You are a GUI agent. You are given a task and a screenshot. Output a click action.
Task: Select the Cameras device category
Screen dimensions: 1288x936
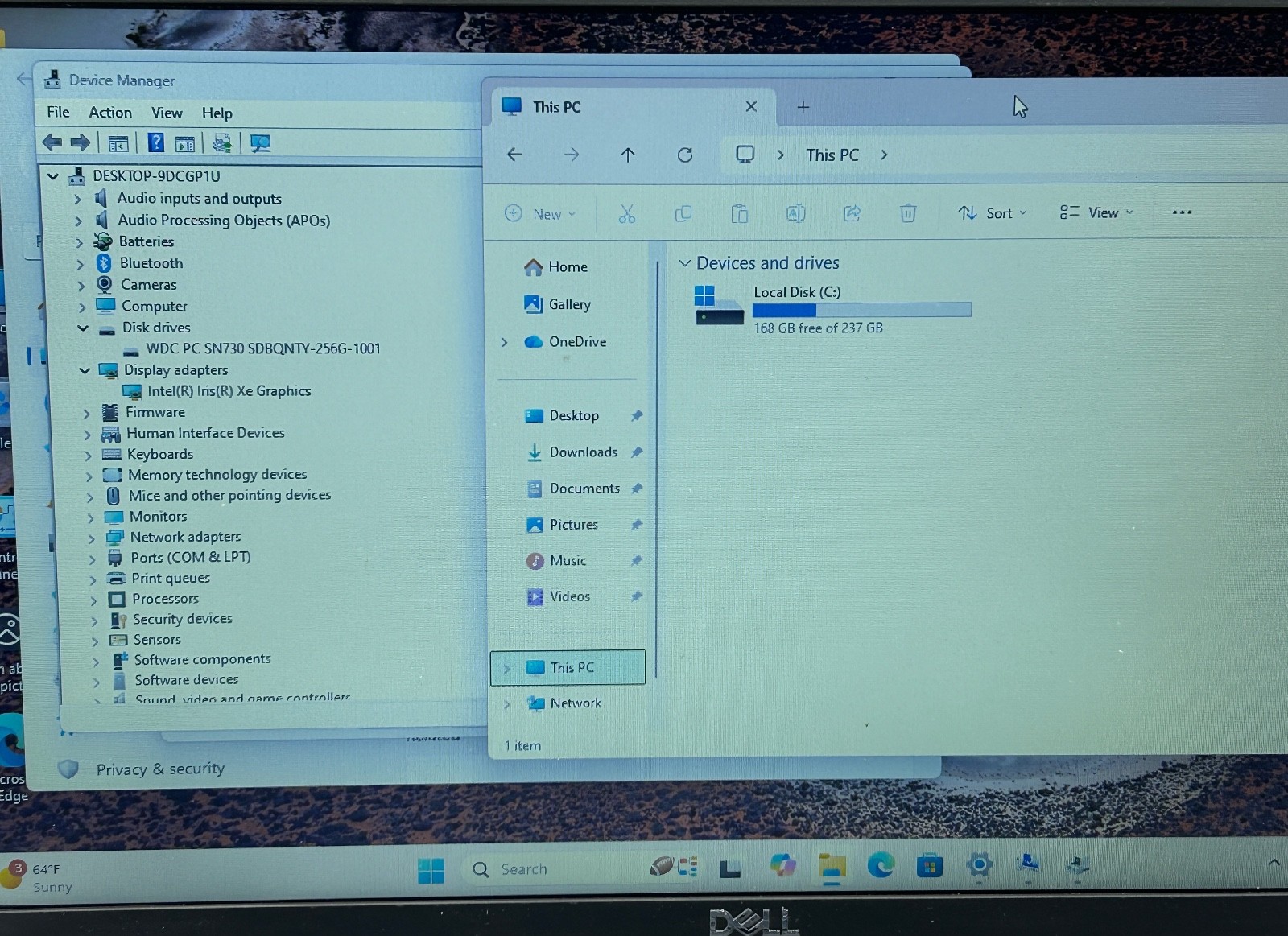148,285
